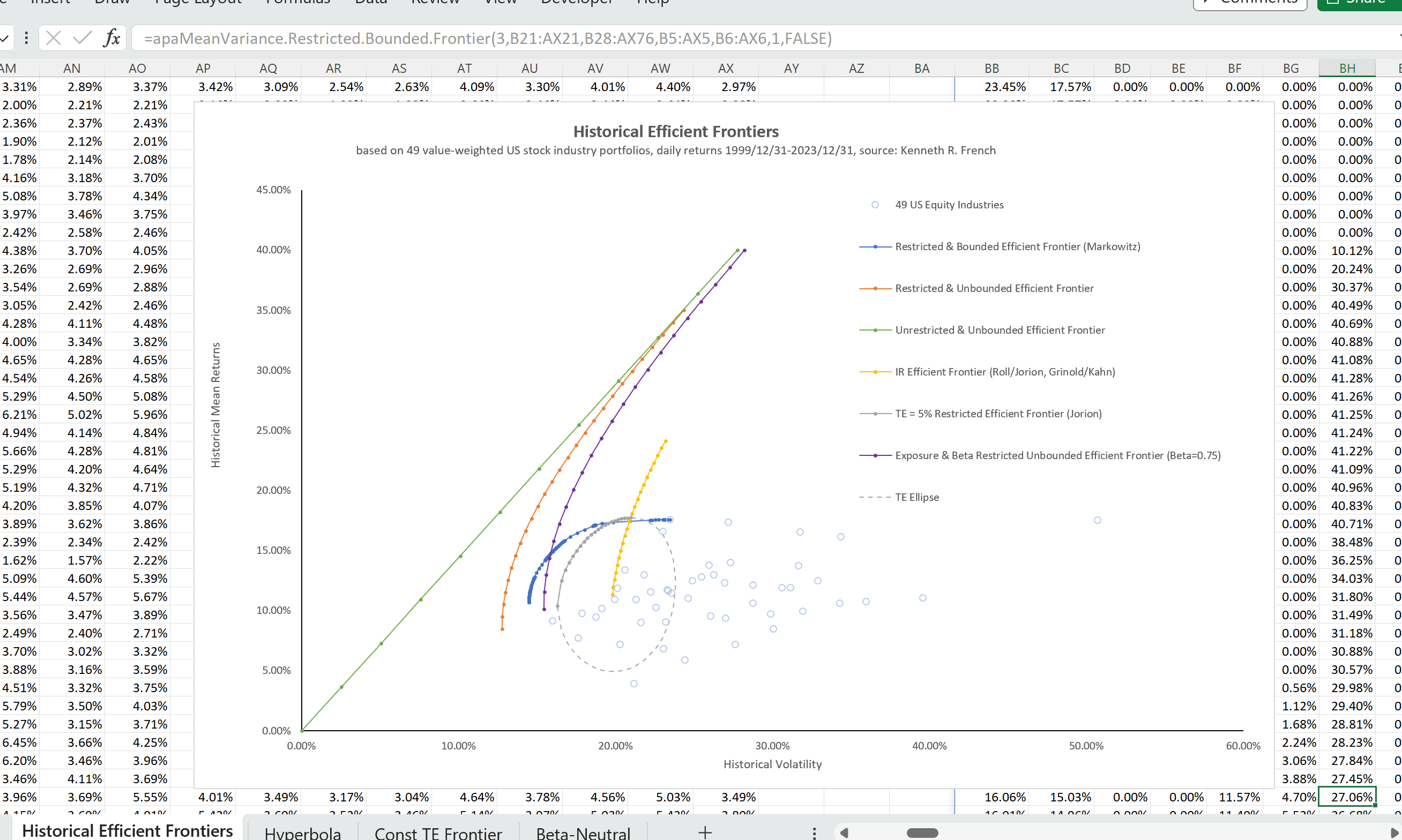The image size is (1402, 840).
Task: Click the TE Ellipse legend entry
Action: click(916, 497)
